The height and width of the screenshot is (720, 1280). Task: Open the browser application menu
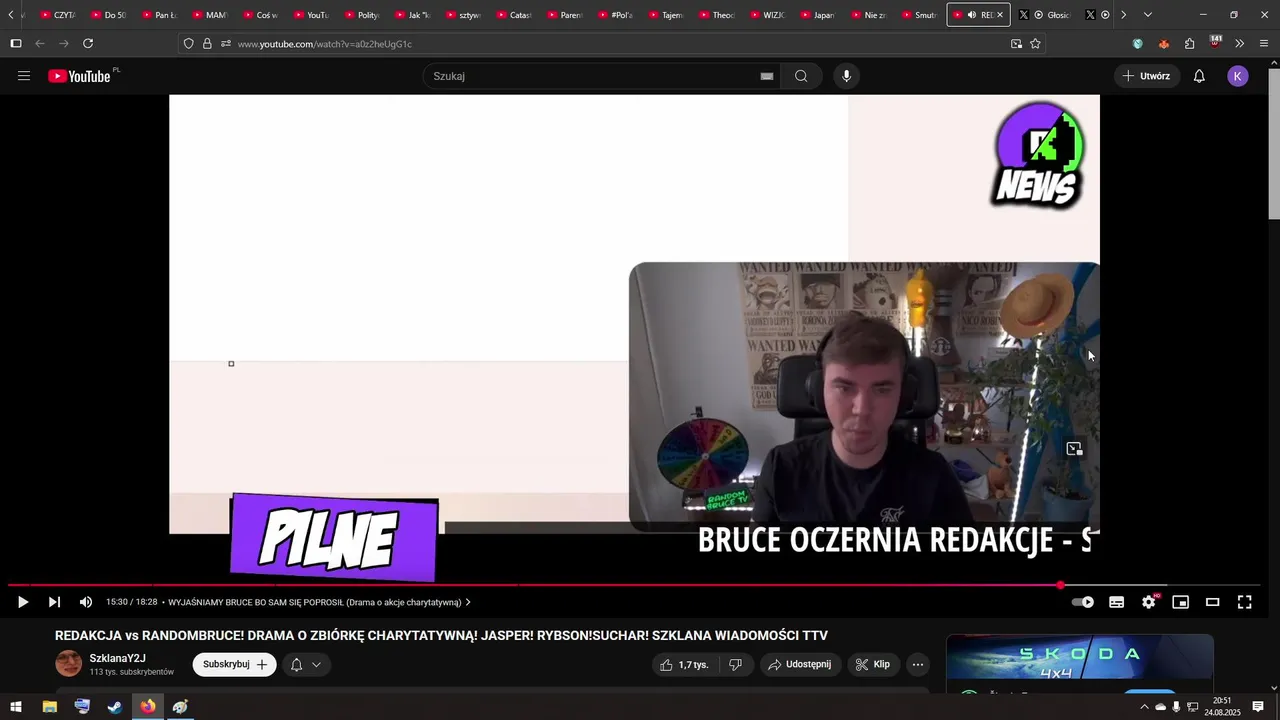[1264, 44]
